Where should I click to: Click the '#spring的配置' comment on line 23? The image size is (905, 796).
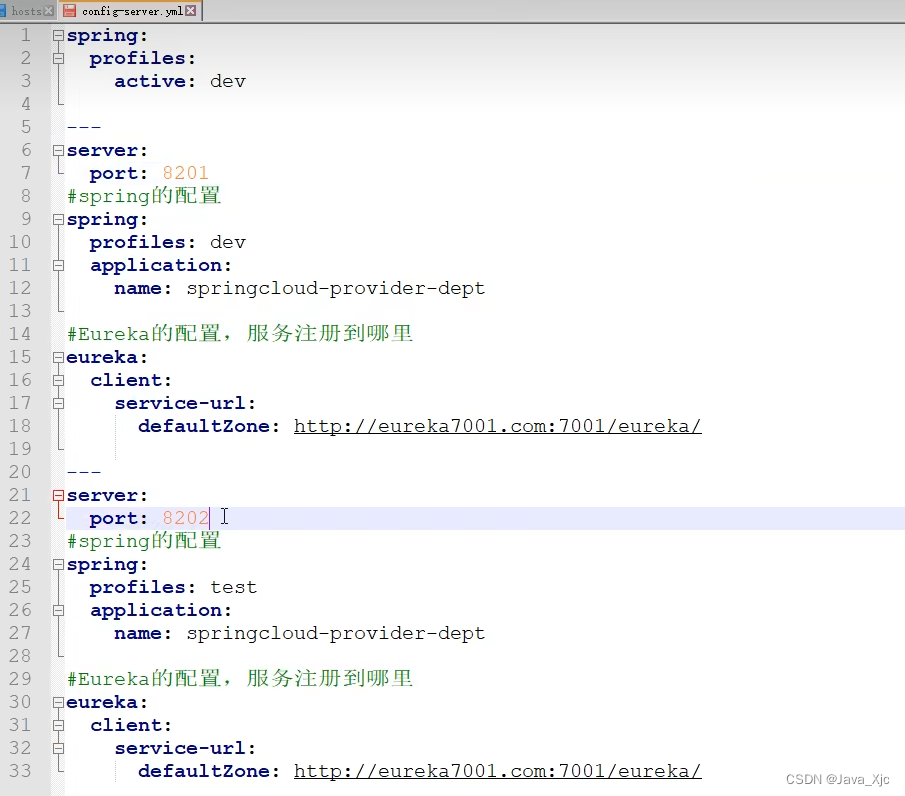pyautogui.click(x=144, y=541)
